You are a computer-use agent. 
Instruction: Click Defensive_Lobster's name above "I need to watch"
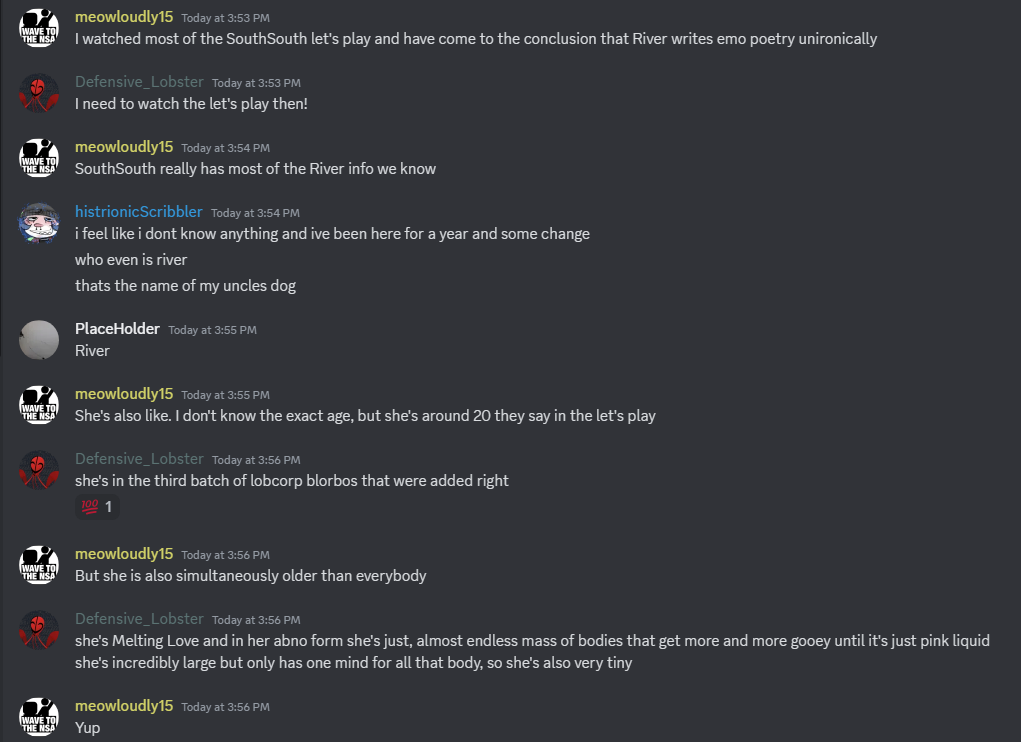click(139, 82)
